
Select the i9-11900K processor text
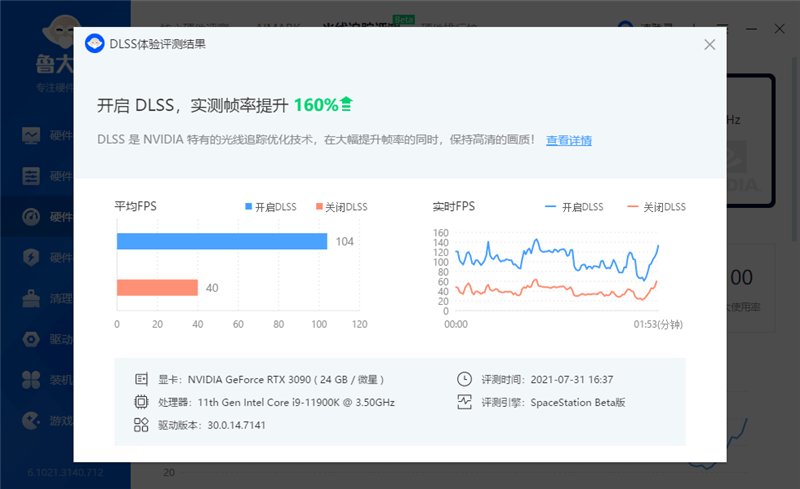pos(296,402)
